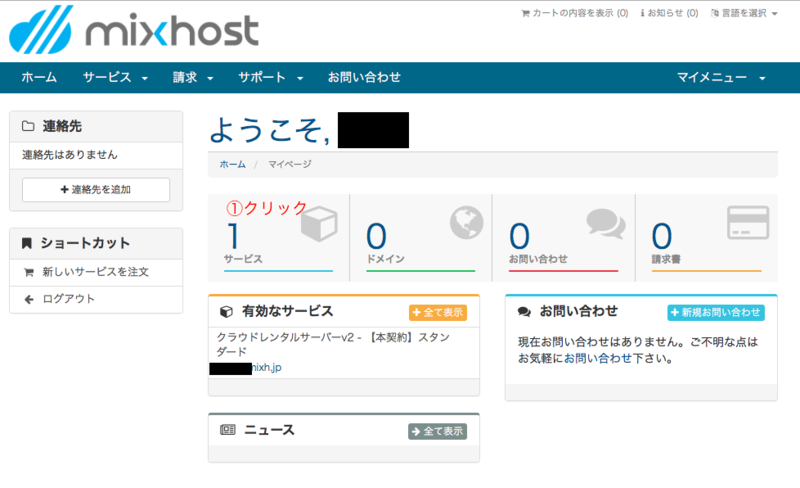Click 全て表示 in 有効なサービス panel
The image size is (800, 488).
(438, 312)
